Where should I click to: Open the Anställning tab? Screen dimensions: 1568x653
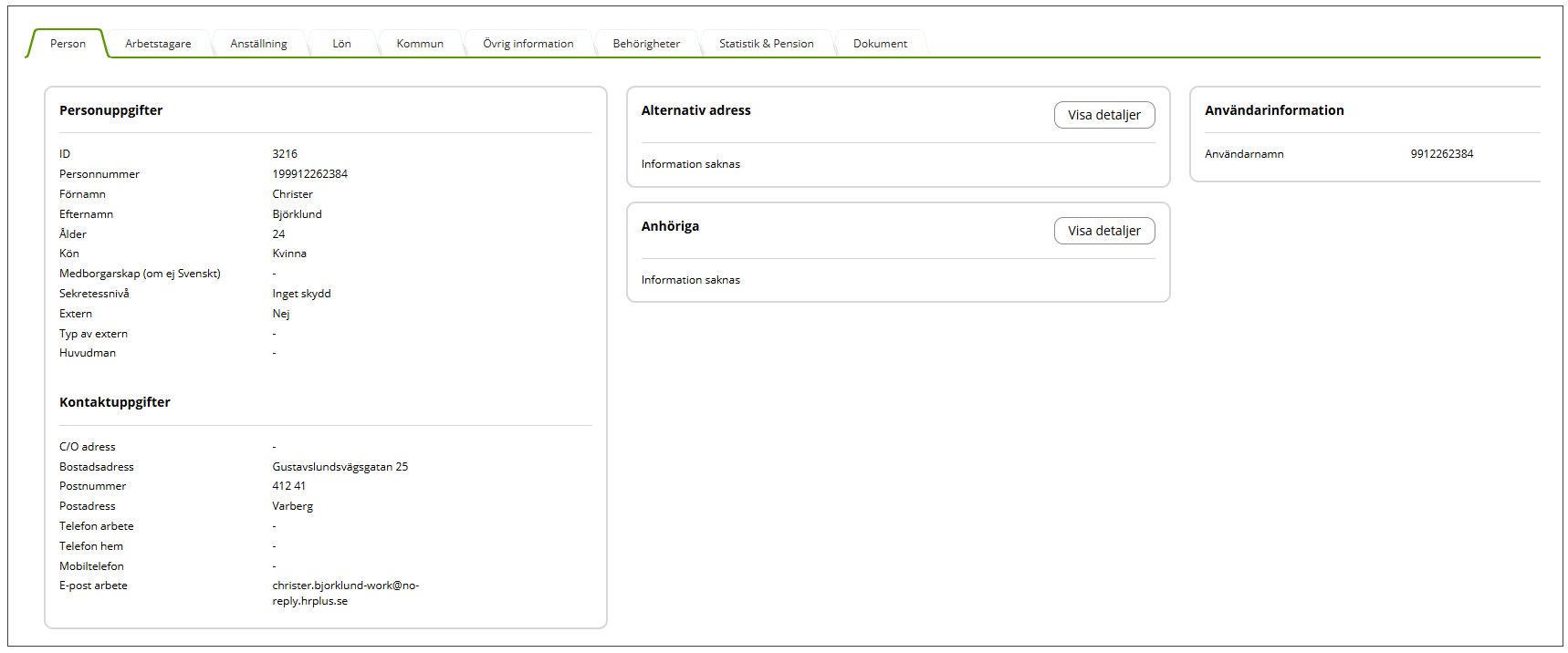(258, 44)
